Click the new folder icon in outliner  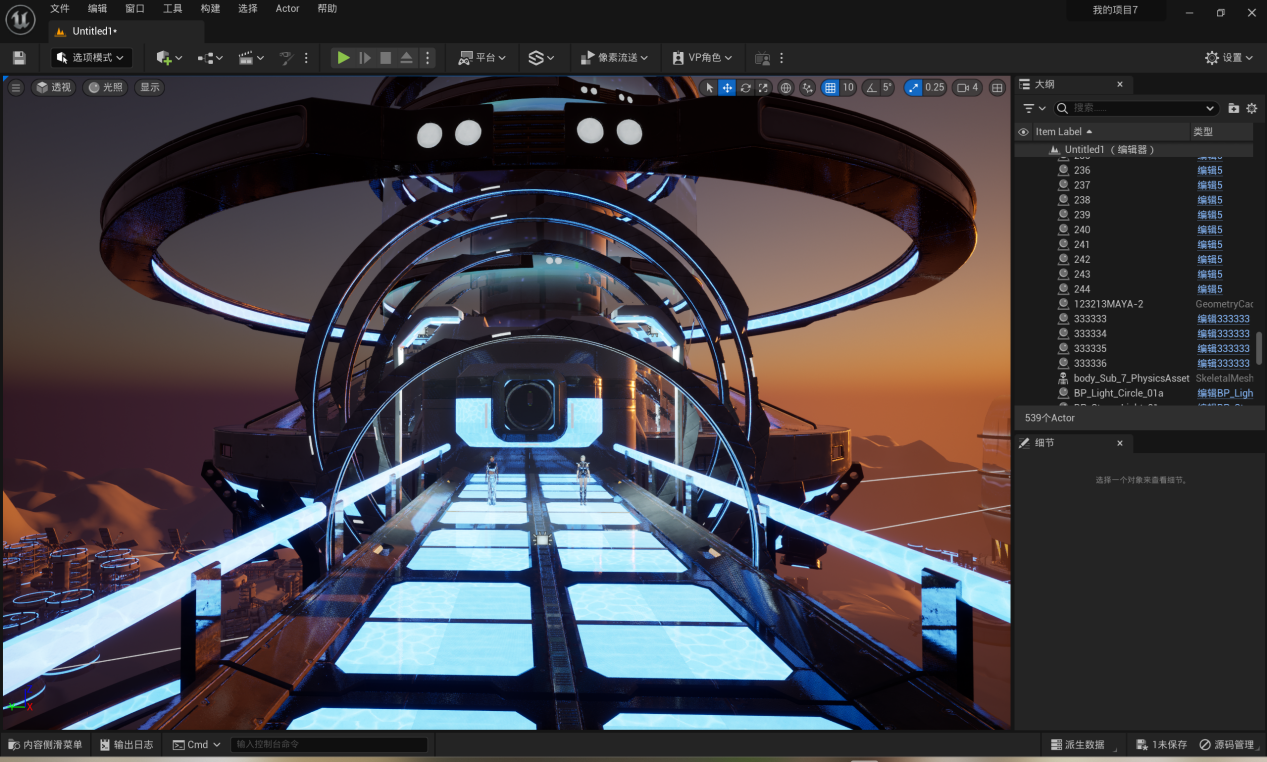coord(1234,108)
